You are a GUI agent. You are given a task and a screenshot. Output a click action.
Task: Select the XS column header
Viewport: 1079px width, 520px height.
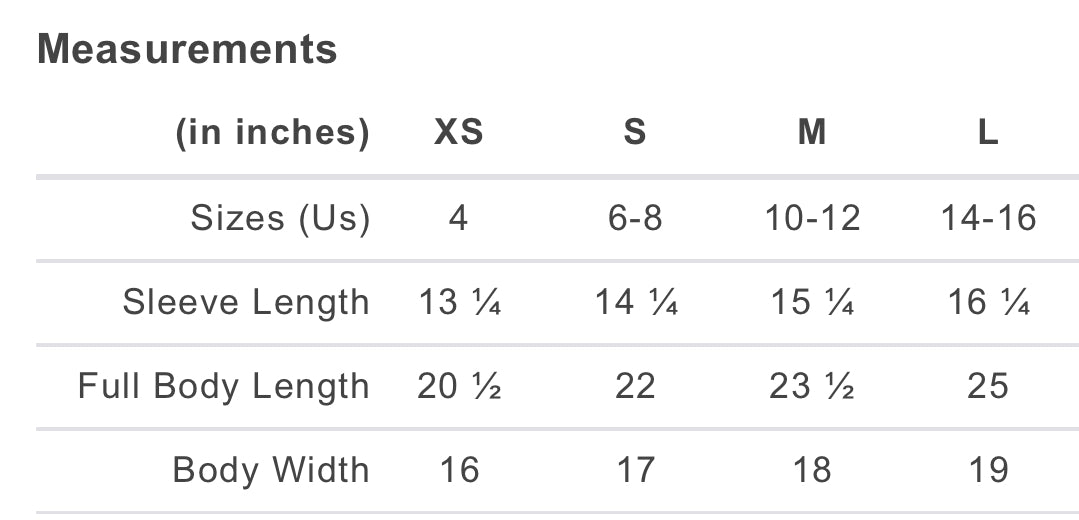click(459, 132)
